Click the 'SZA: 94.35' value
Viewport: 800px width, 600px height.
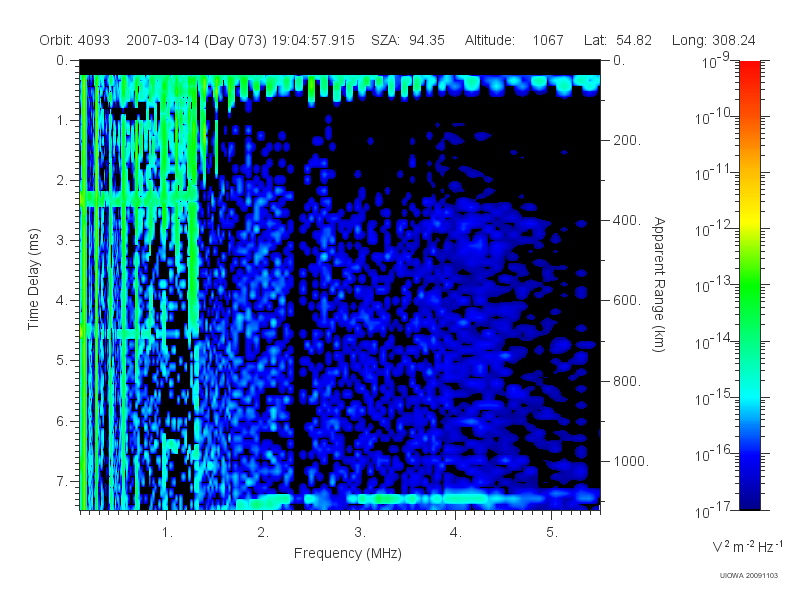click(x=408, y=40)
